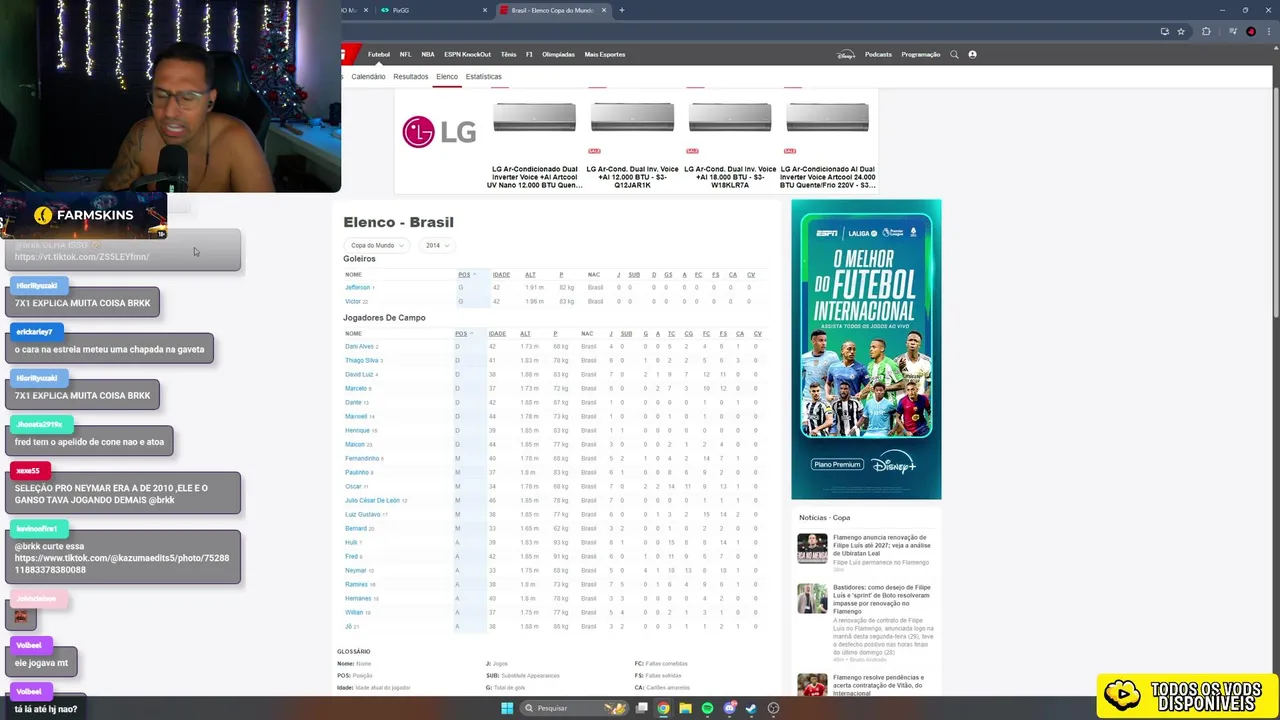The width and height of the screenshot is (1280, 720).
Task: Open Task View on the taskbar
Action: pos(641,708)
